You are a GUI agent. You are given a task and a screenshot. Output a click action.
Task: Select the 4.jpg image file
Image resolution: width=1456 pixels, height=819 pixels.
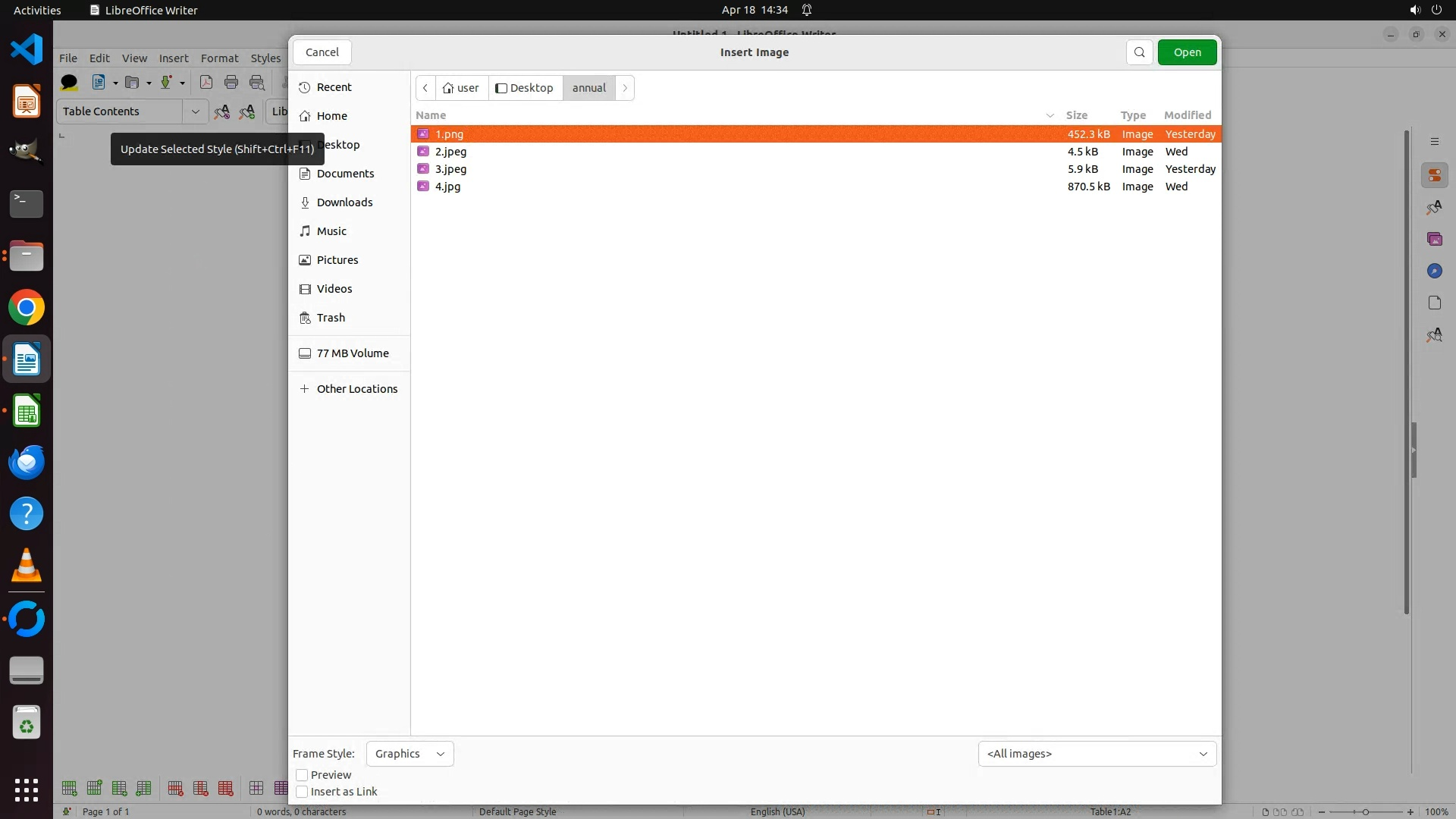(447, 187)
